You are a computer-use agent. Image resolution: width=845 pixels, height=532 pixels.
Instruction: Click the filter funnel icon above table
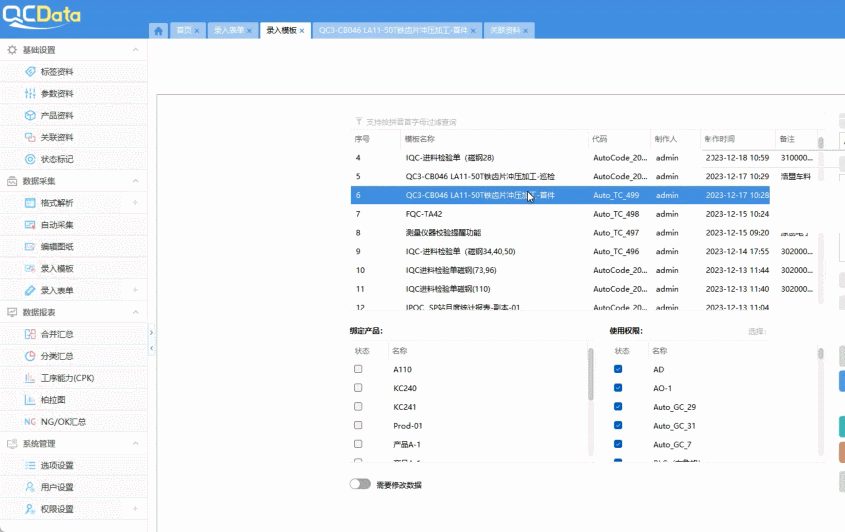coord(359,121)
